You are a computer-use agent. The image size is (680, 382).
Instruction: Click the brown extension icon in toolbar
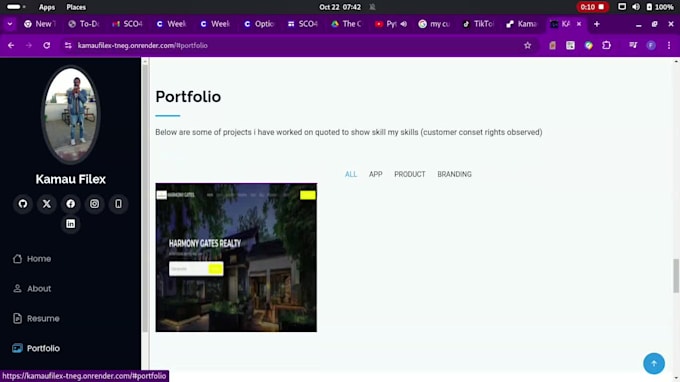click(552, 46)
